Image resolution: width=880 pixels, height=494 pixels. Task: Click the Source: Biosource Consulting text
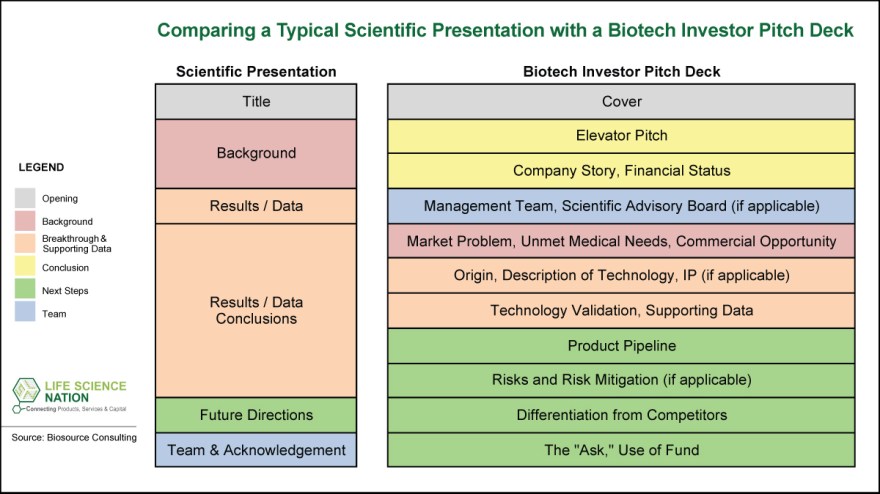point(75,438)
